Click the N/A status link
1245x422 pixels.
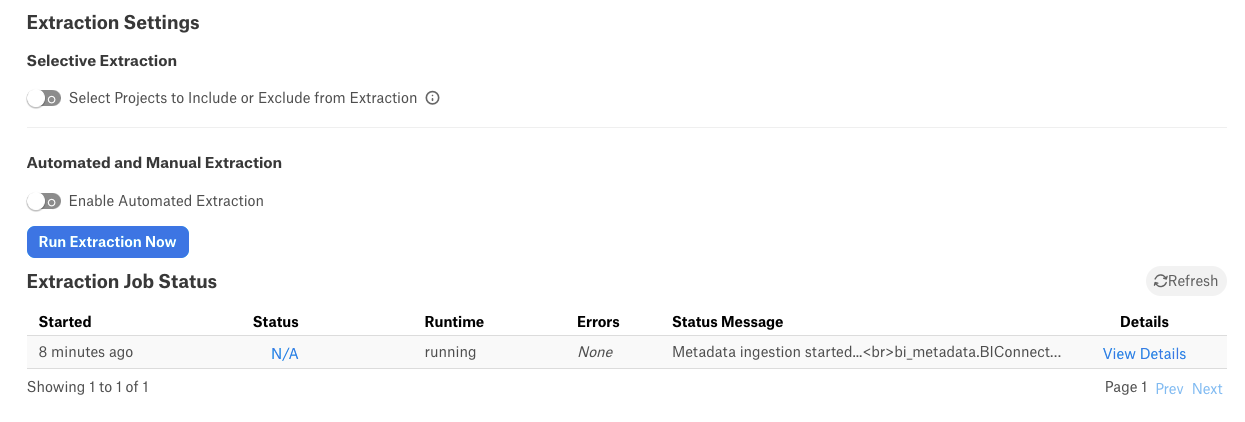pyautogui.click(x=285, y=354)
